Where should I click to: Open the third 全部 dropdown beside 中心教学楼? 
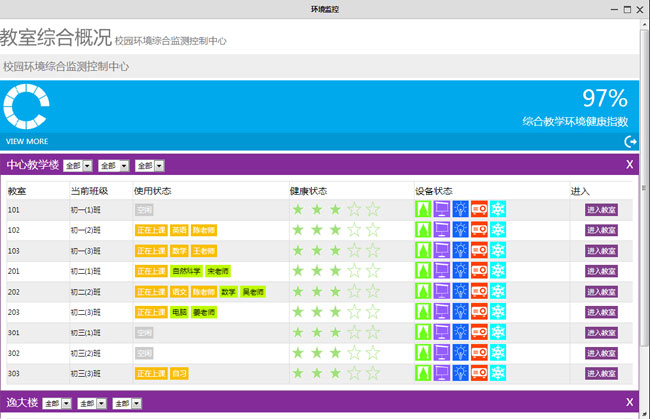(x=150, y=165)
